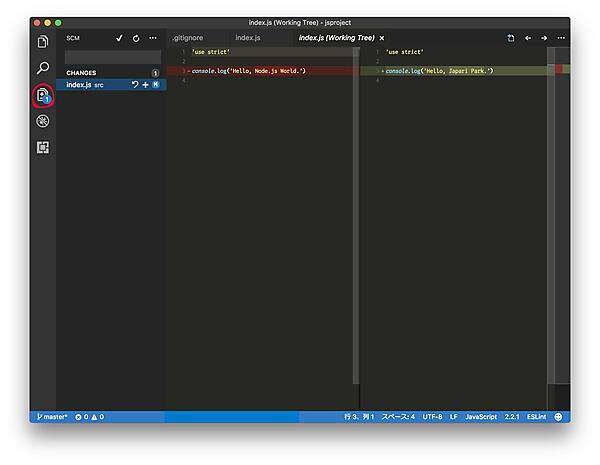Screen dimensions: 600x465
Task: Commit changes with the checkmark icon
Action: tap(119, 38)
